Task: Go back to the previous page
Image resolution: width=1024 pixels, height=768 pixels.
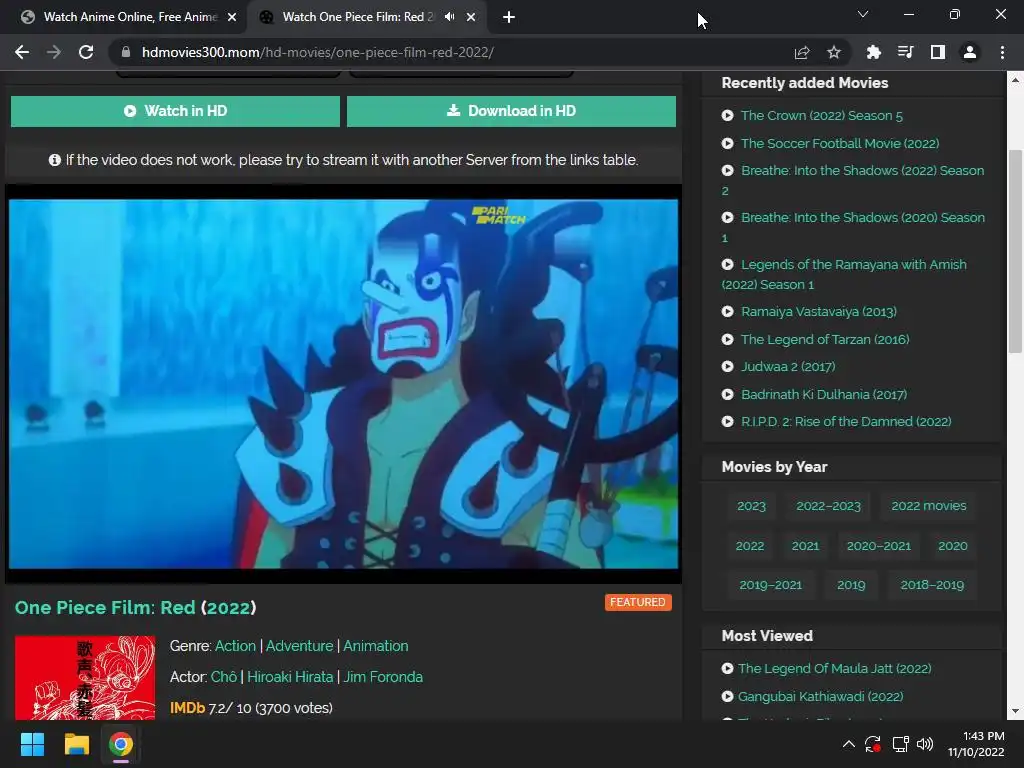Action: 22,52
